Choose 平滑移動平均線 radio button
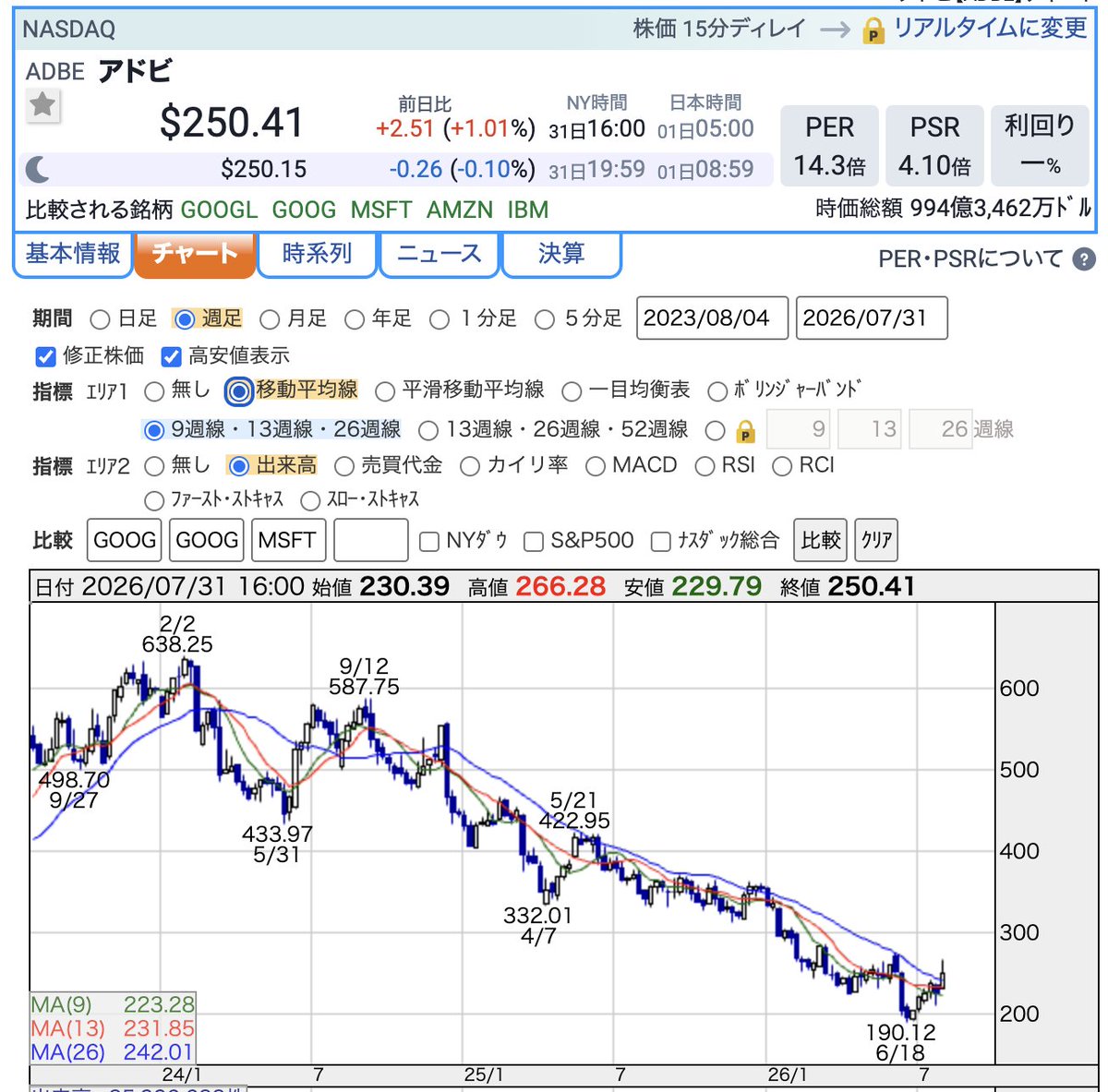 tap(385, 391)
